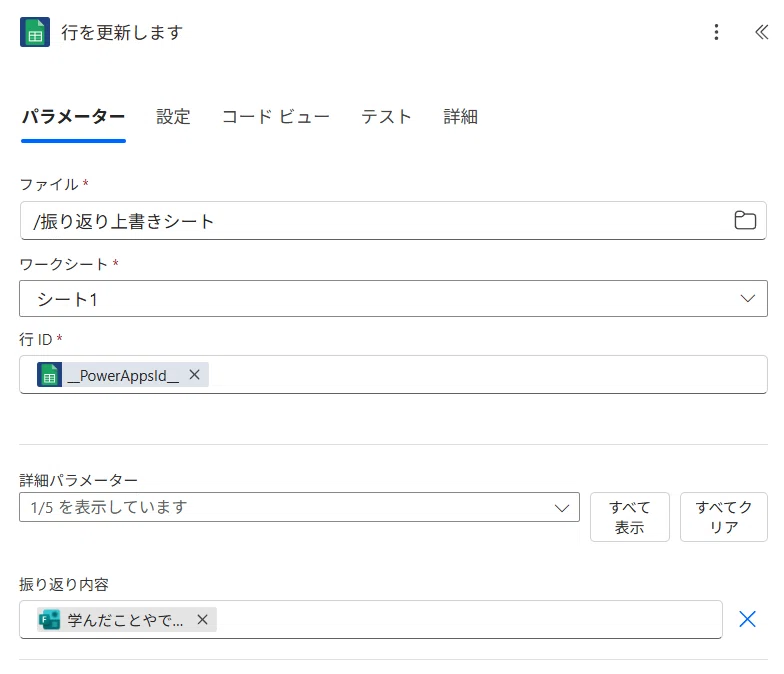
Task: Click inside the 行 ID input field
Action: click(x=394, y=374)
